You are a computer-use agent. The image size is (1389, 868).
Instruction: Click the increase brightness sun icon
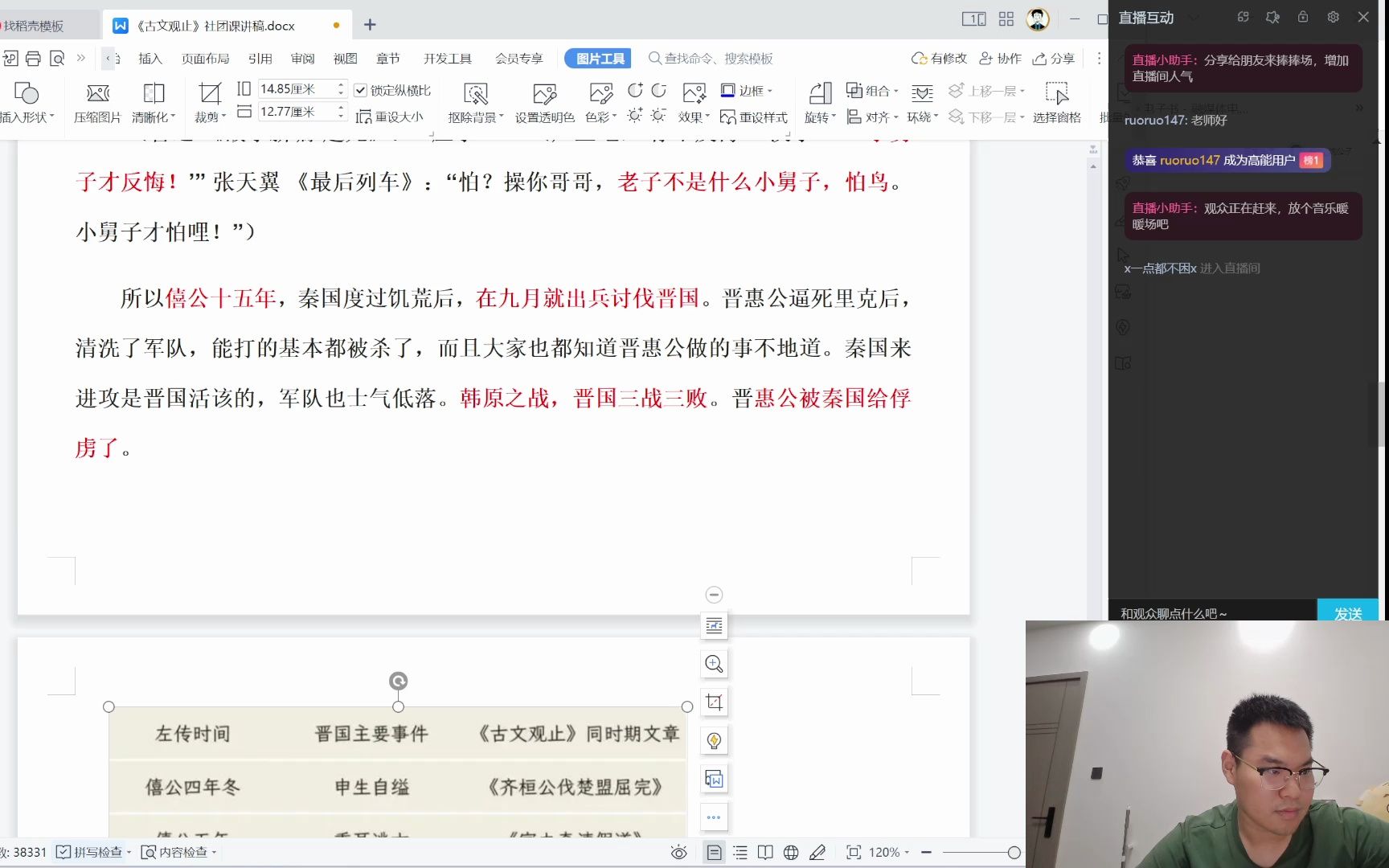pyautogui.click(x=635, y=116)
